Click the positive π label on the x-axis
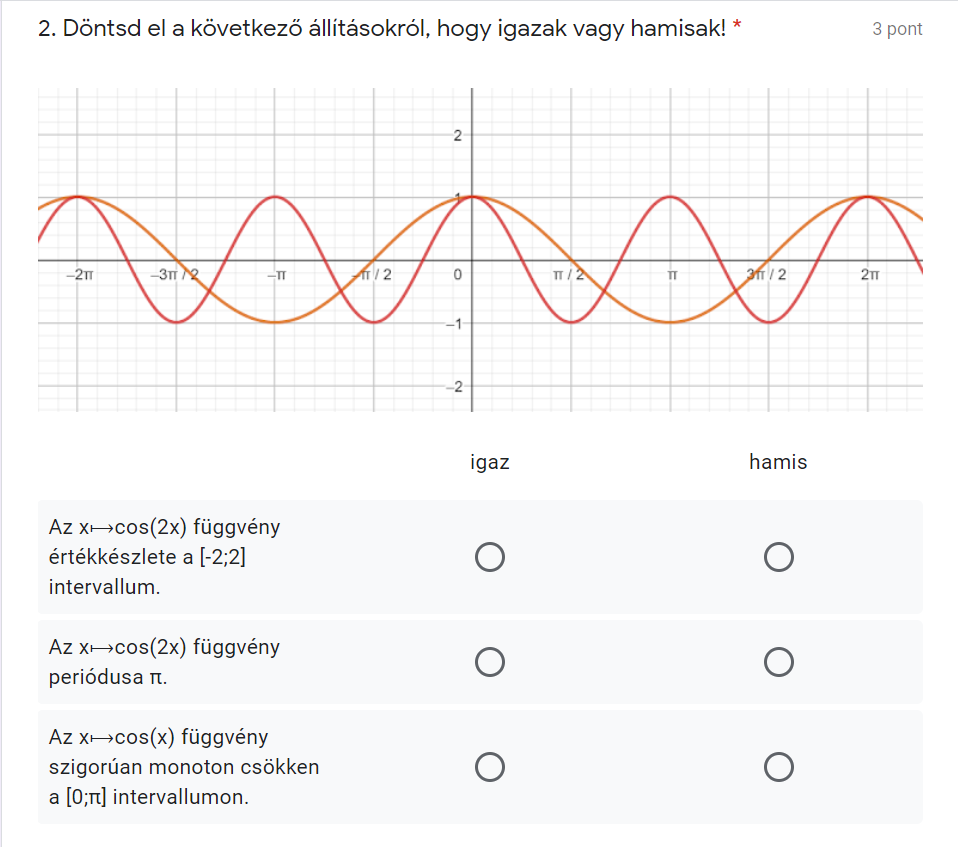Screen dimensions: 958x847 click(672, 274)
